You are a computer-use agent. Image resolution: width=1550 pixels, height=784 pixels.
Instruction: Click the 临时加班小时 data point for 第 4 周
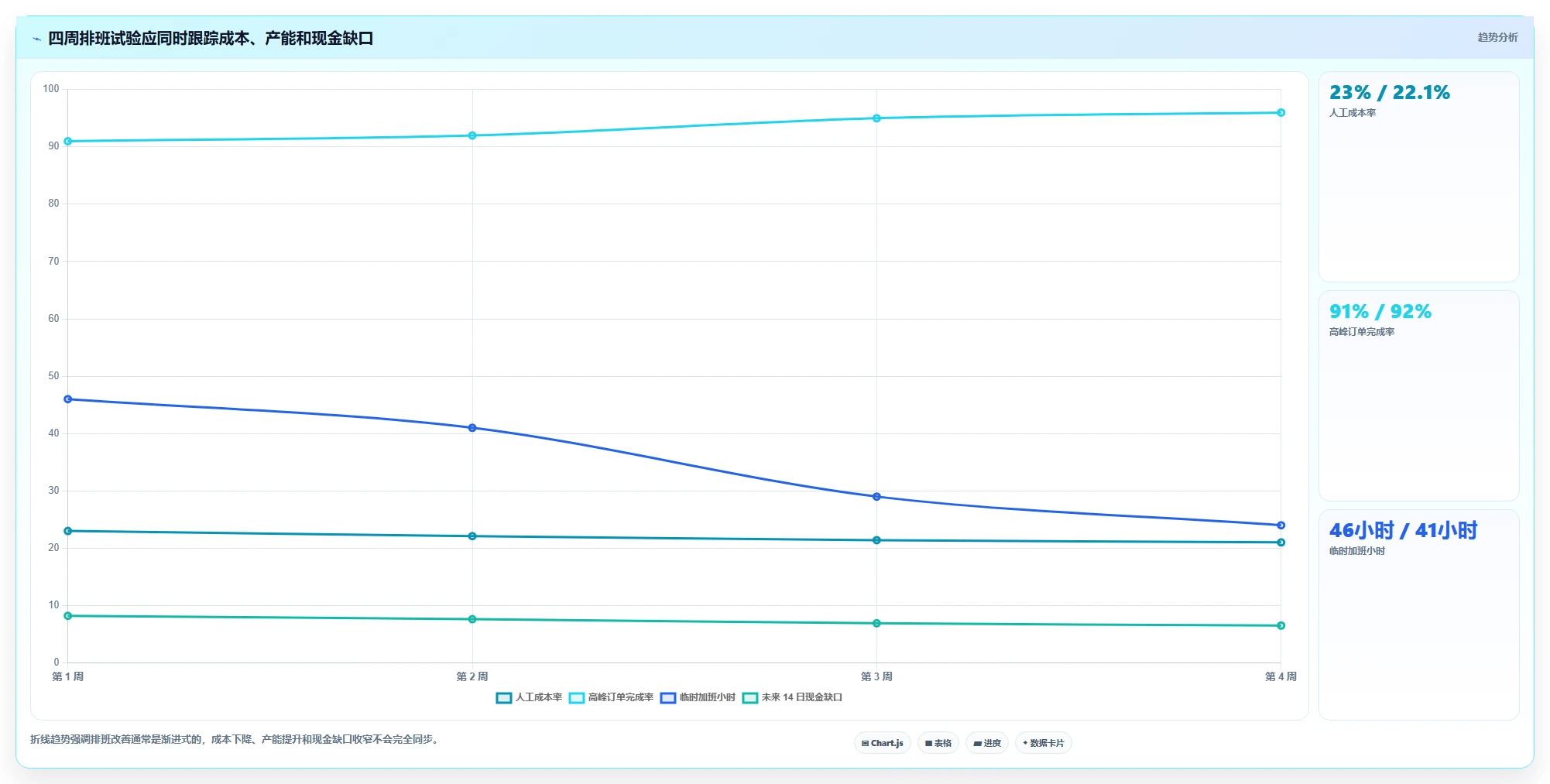tap(1281, 526)
